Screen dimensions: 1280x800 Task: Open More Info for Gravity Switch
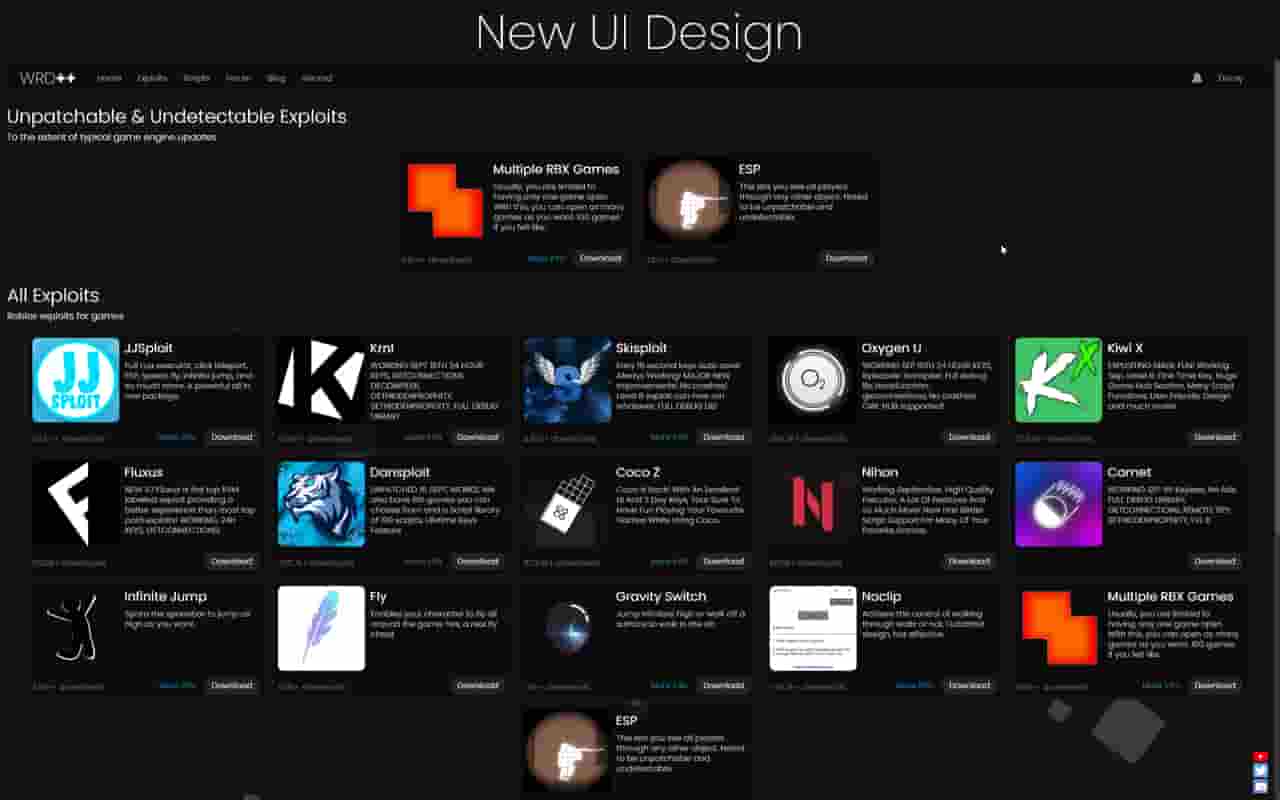pos(669,685)
